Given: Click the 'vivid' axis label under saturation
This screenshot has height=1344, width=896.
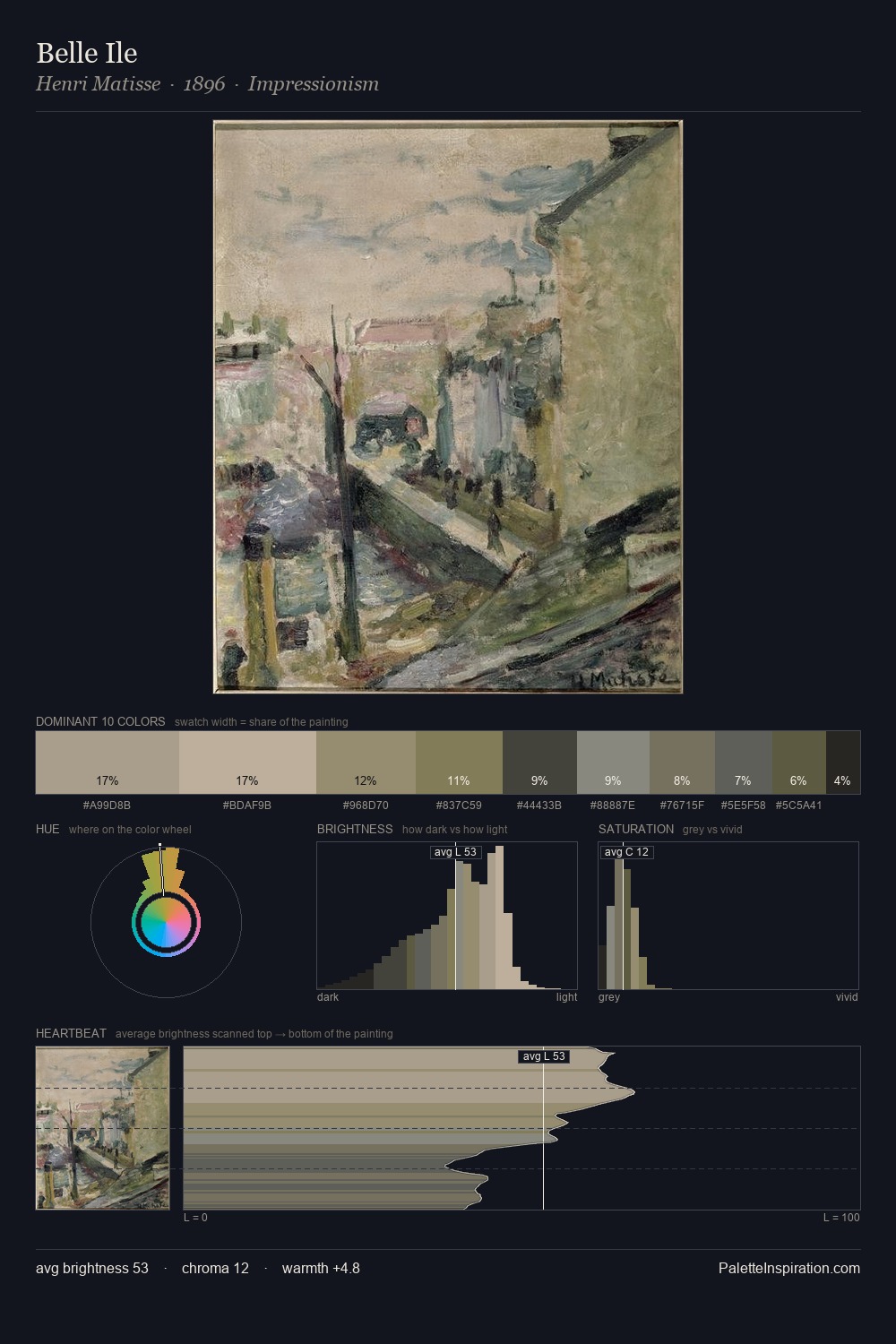Looking at the screenshot, I should (x=847, y=996).
